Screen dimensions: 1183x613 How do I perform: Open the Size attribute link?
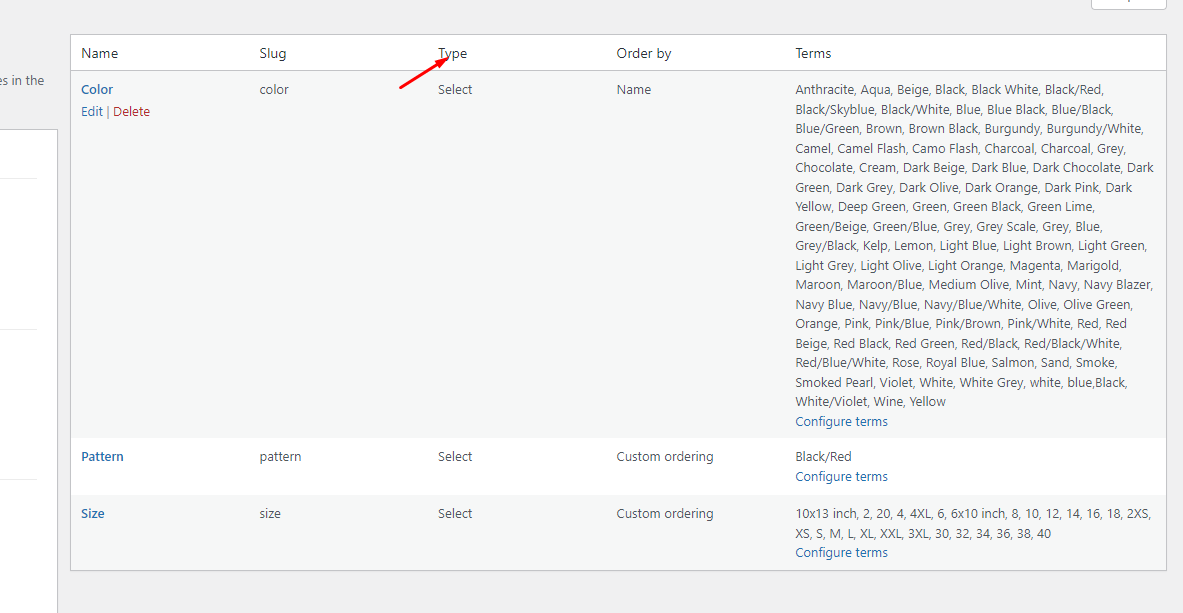tap(93, 513)
